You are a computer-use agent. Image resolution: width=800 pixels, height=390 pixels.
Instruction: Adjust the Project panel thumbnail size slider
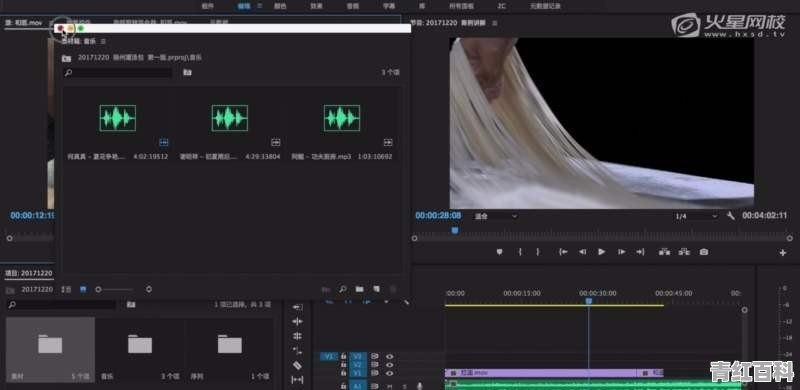pyautogui.click(x=114, y=289)
